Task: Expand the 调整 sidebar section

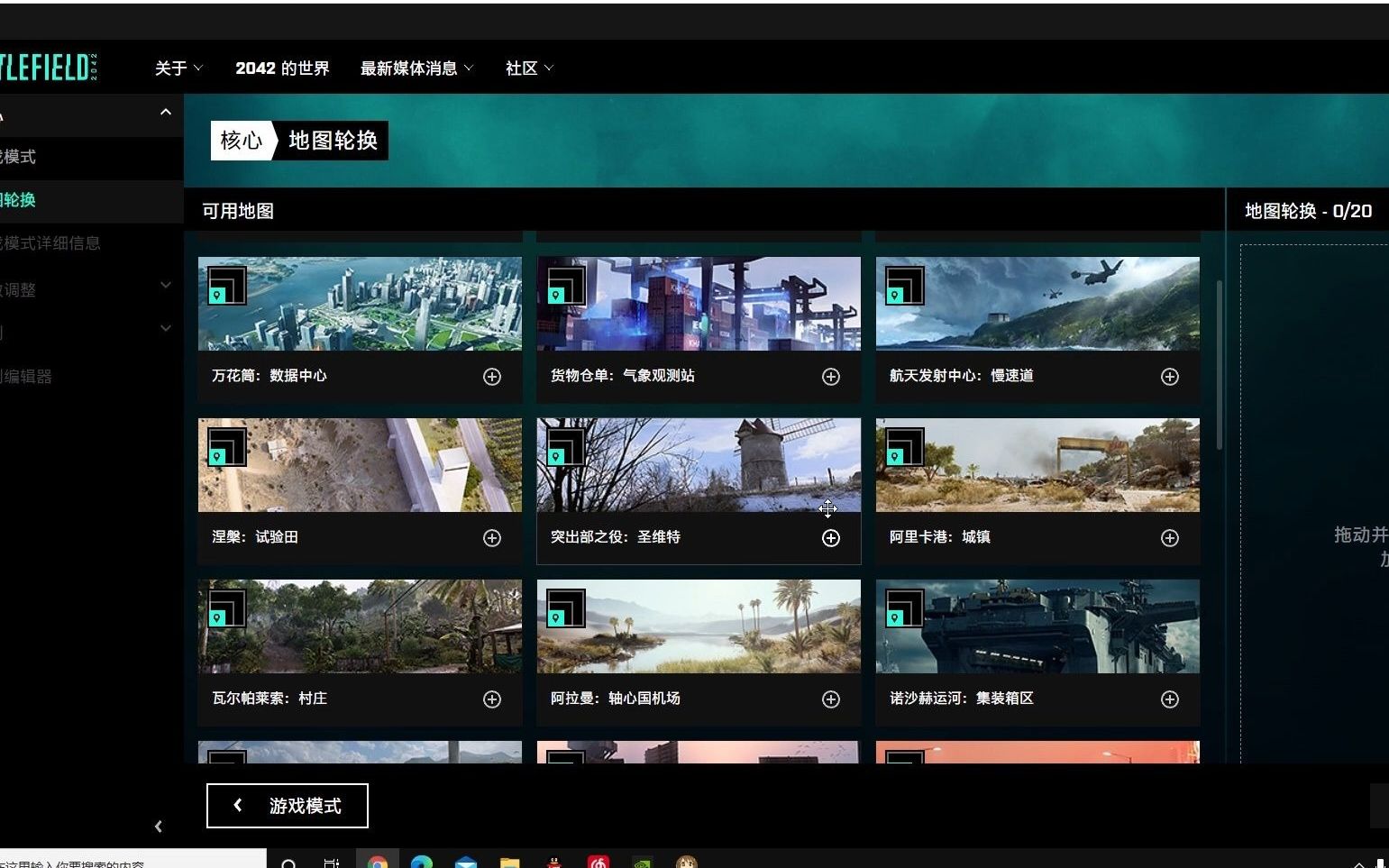Action: pyautogui.click(x=166, y=286)
